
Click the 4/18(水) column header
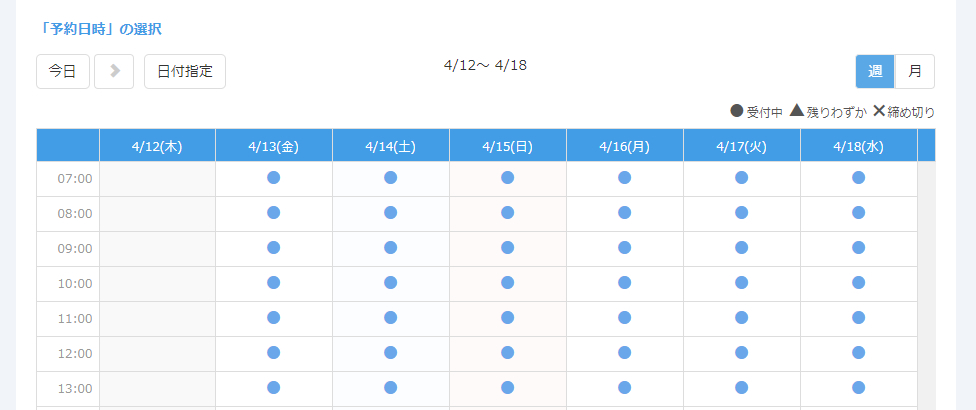tap(859, 146)
